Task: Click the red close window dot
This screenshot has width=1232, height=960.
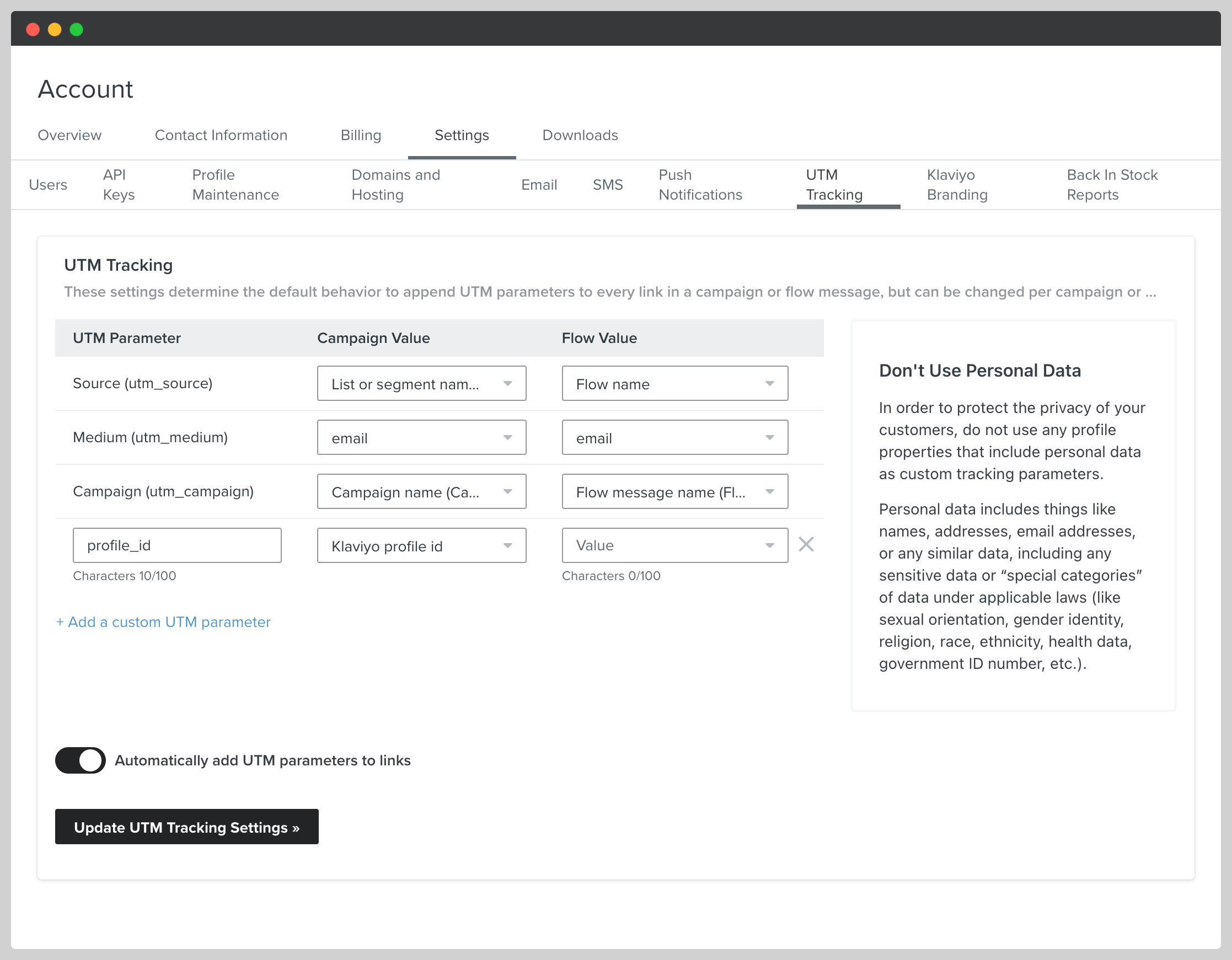Action: coord(33,29)
